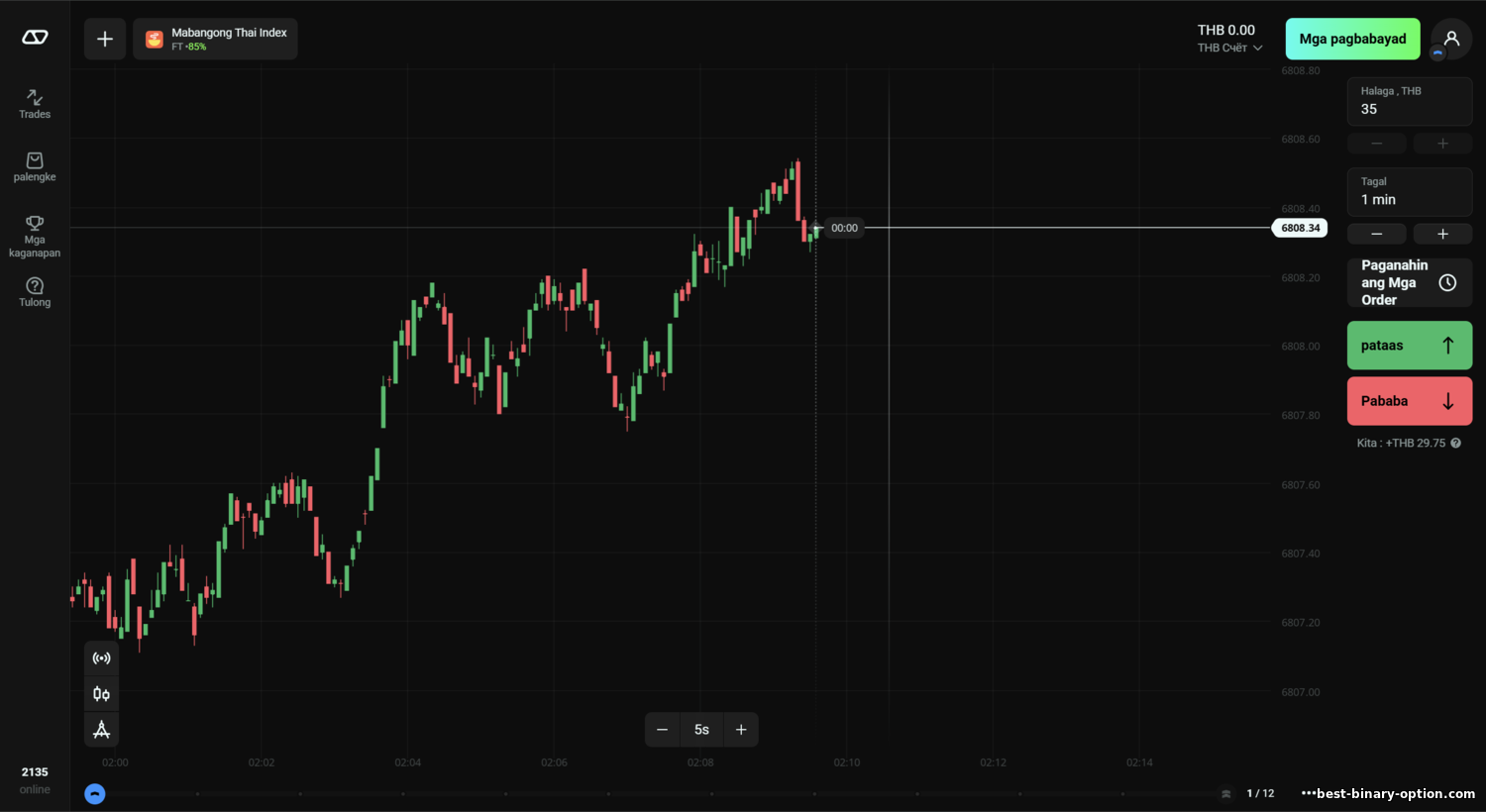Click the Kita help question icon
The image size is (1486, 812).
1455,443
